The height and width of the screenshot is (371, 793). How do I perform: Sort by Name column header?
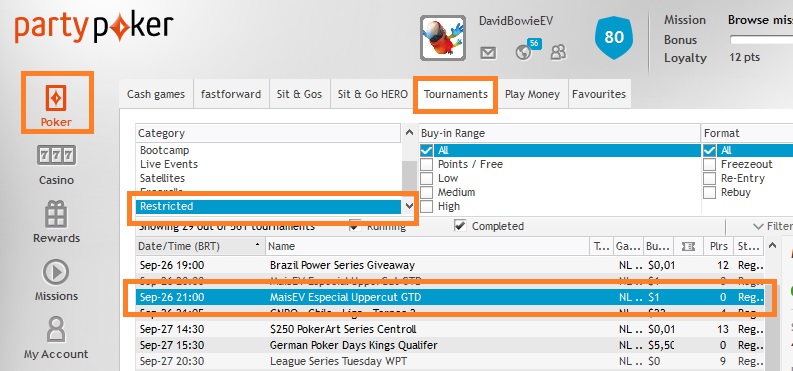pos(427,246)
